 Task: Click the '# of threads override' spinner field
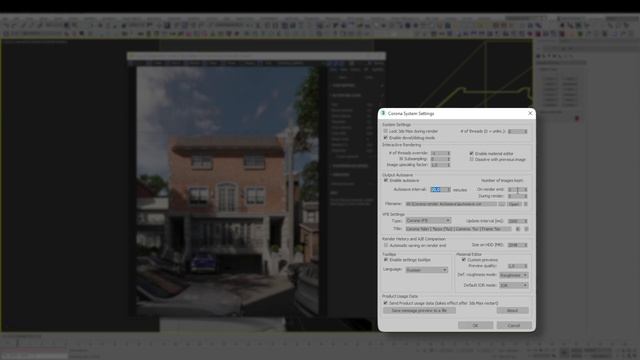pyautogui.click(x=440, y=153)
